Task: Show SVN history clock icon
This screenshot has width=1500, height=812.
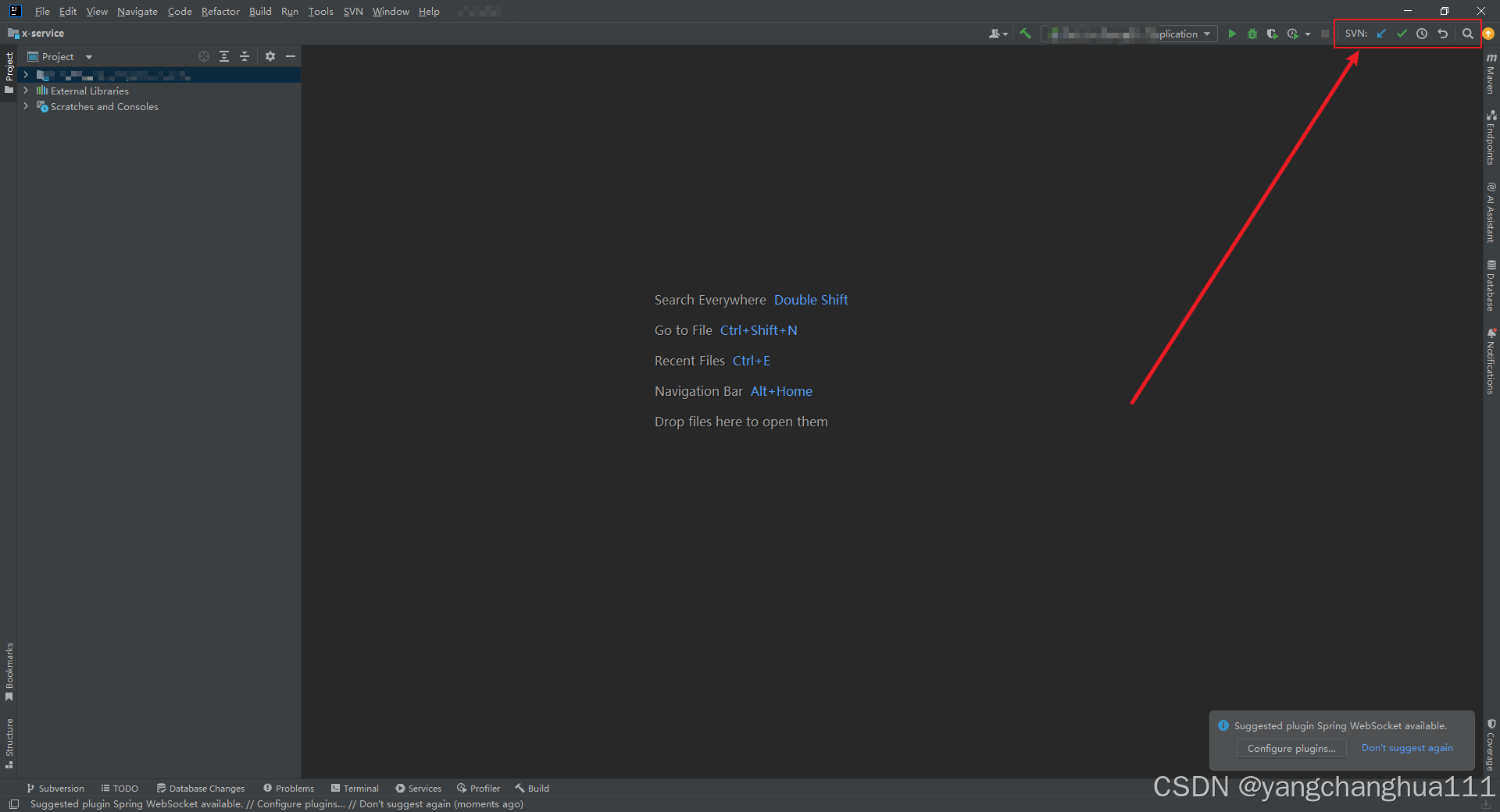Action: 1422,34
